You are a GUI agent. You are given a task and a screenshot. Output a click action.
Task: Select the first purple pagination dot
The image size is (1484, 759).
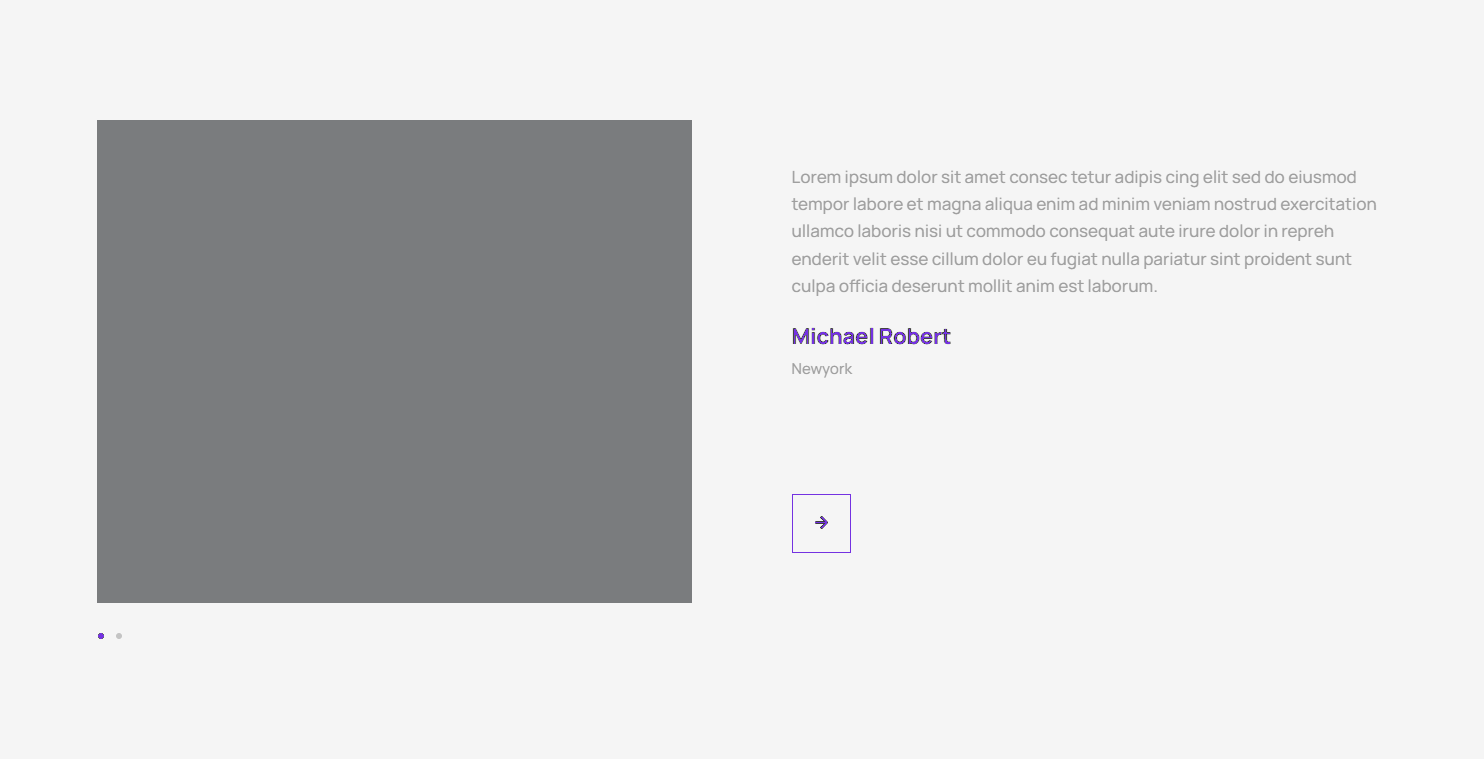click(101, 636)
